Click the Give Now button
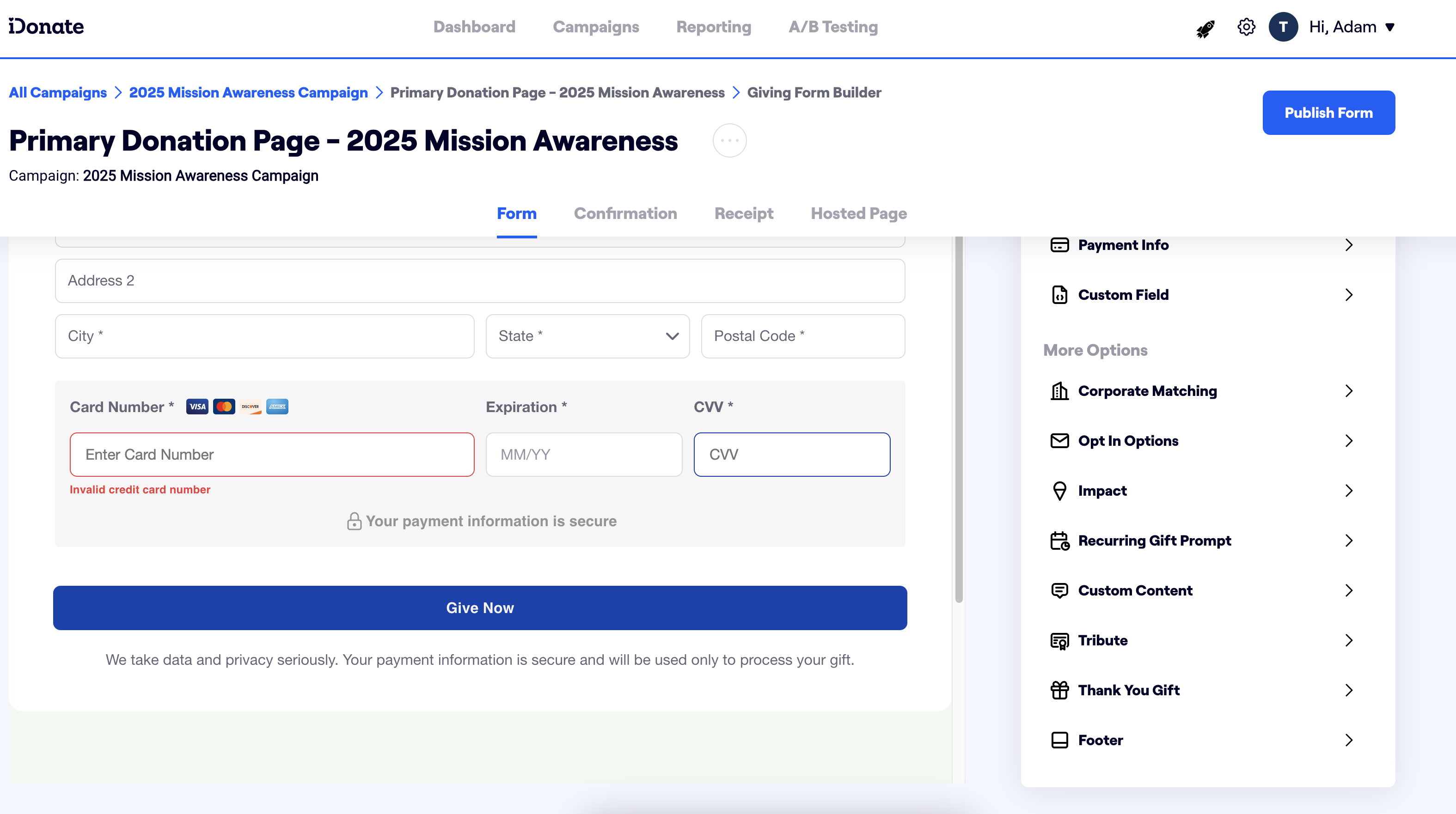 tap(480, 608)
